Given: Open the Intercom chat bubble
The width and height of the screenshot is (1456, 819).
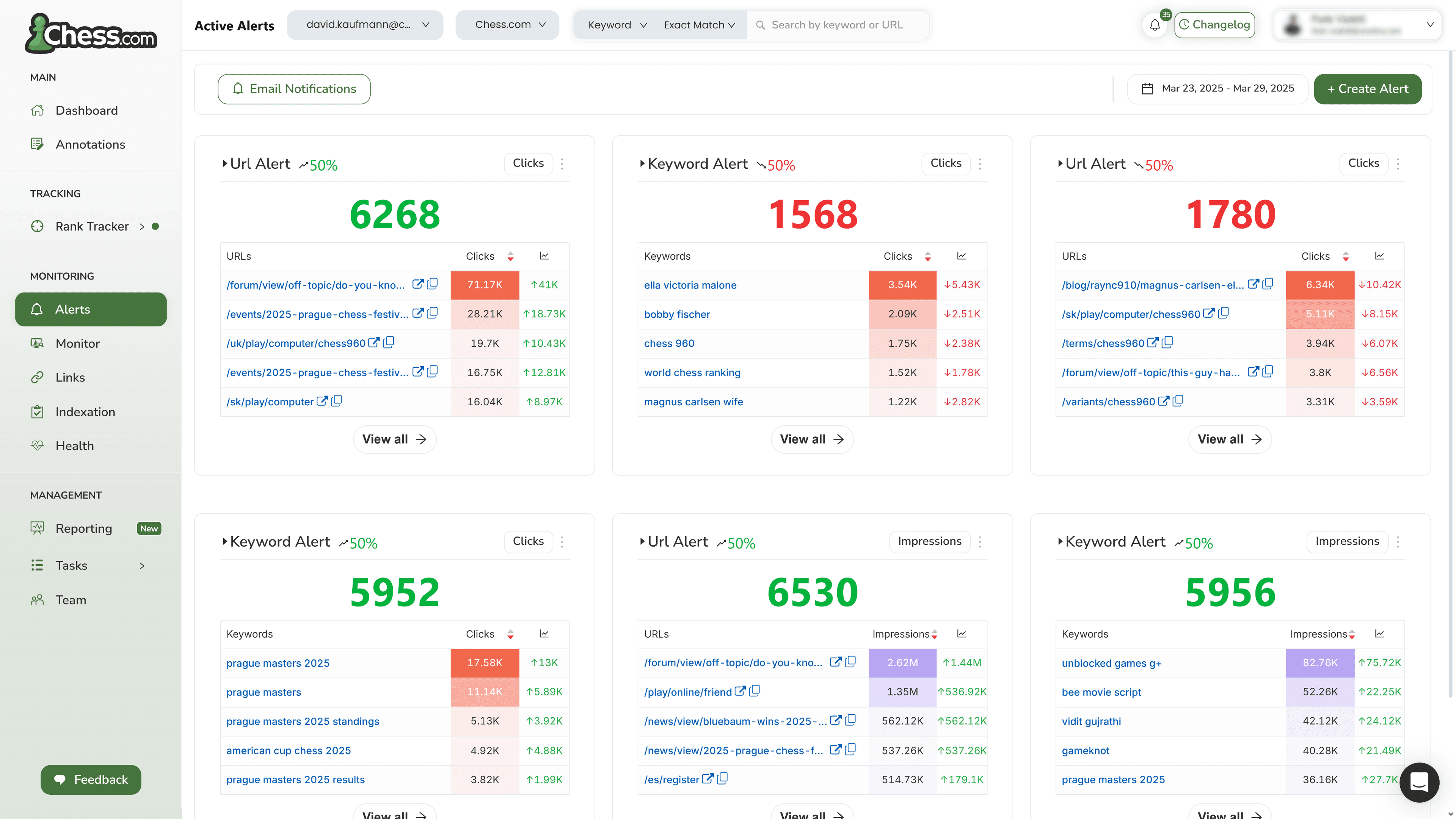Looking at the screenshot, I should point(1419,782).
